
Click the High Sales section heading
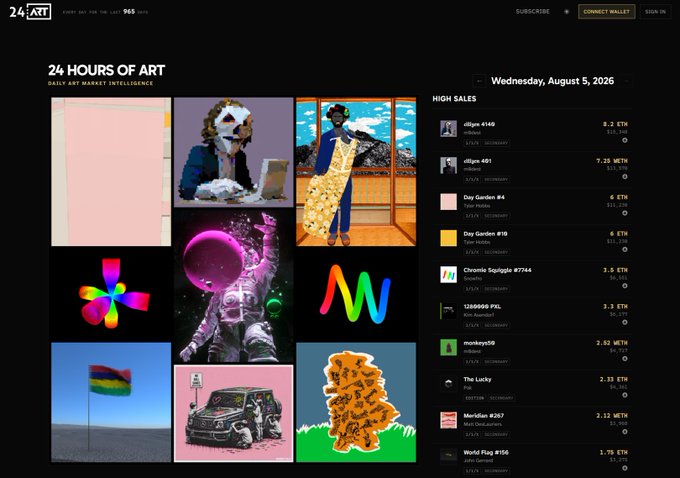(454, 99)
